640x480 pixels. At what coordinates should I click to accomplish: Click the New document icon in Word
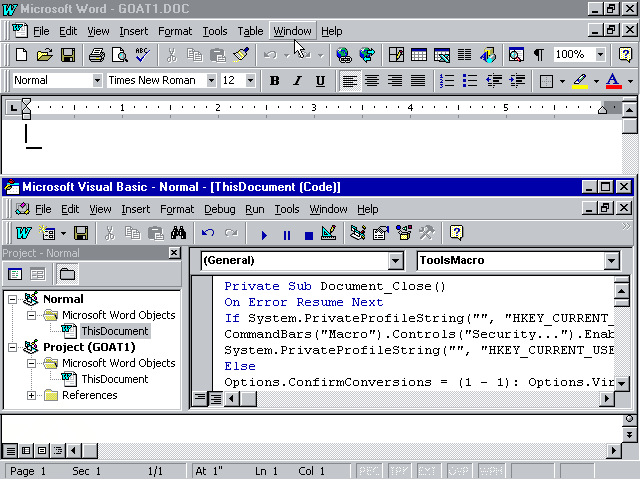click(21, 54)
